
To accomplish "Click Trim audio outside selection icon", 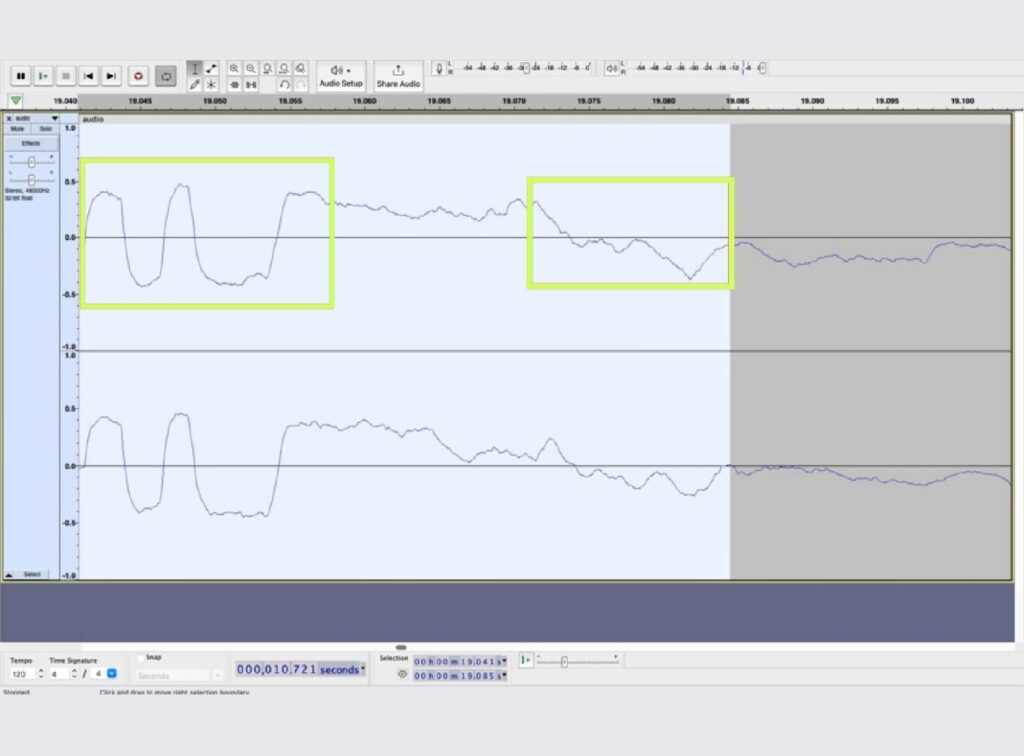I will coord(234,85).
